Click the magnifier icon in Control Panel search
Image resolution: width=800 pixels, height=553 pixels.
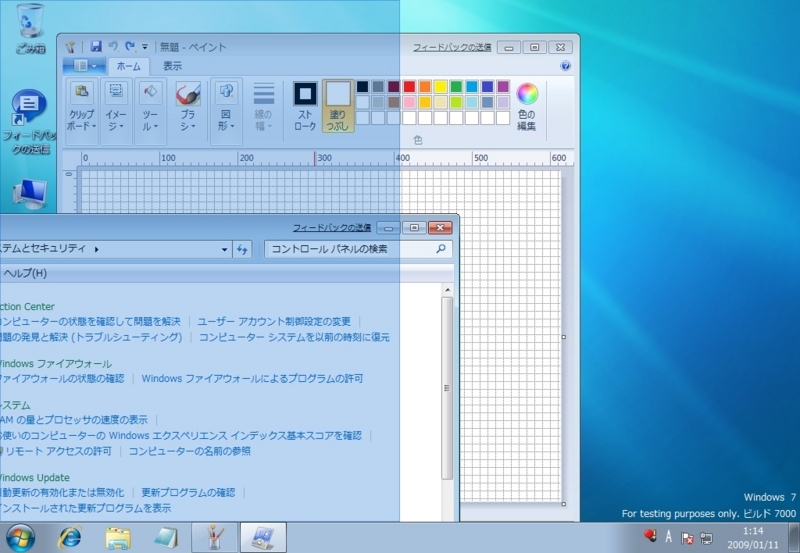441,248
